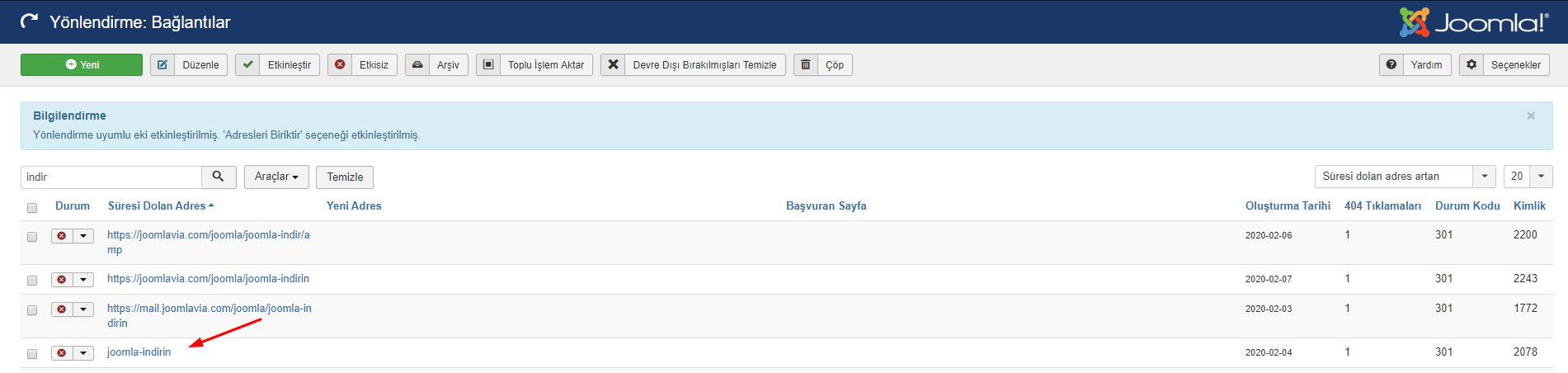Viewport: 1568px width, 373px height.
Task: Sort by 404 Tıklamaları column header
Action: [1382, 206]
